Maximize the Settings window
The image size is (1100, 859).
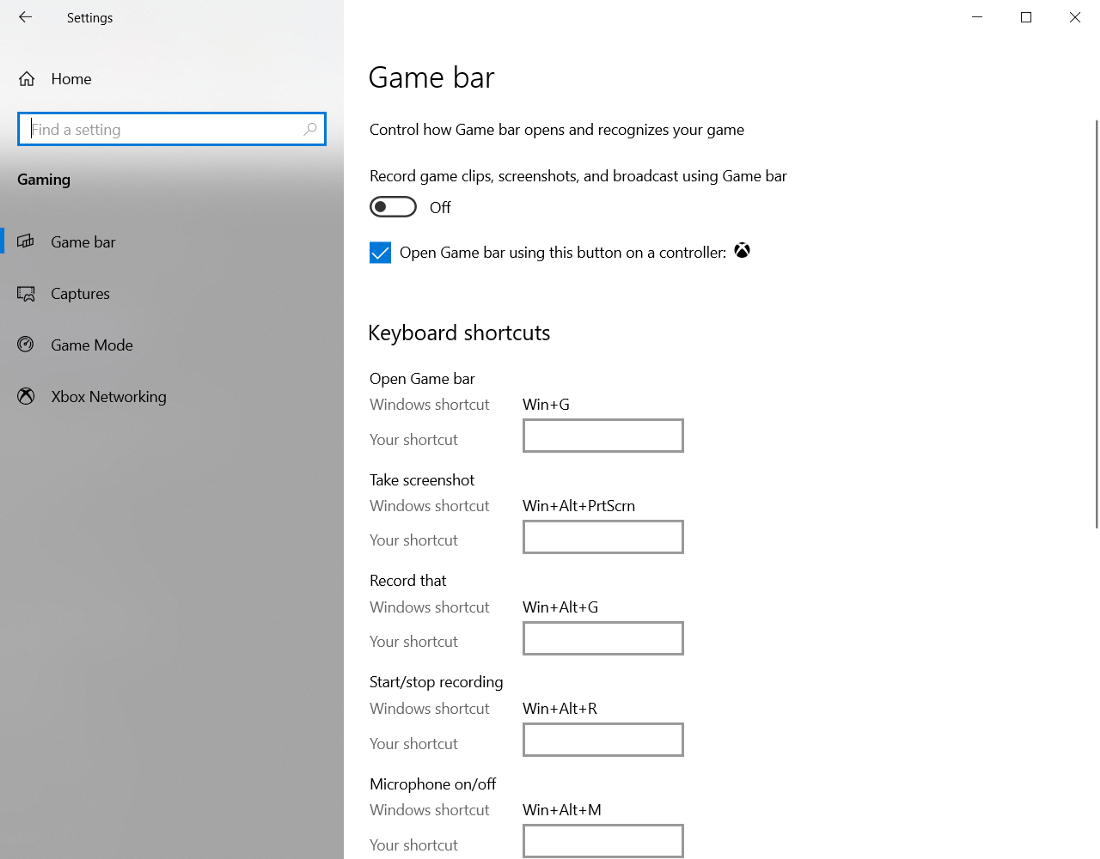pos(1026,17)
